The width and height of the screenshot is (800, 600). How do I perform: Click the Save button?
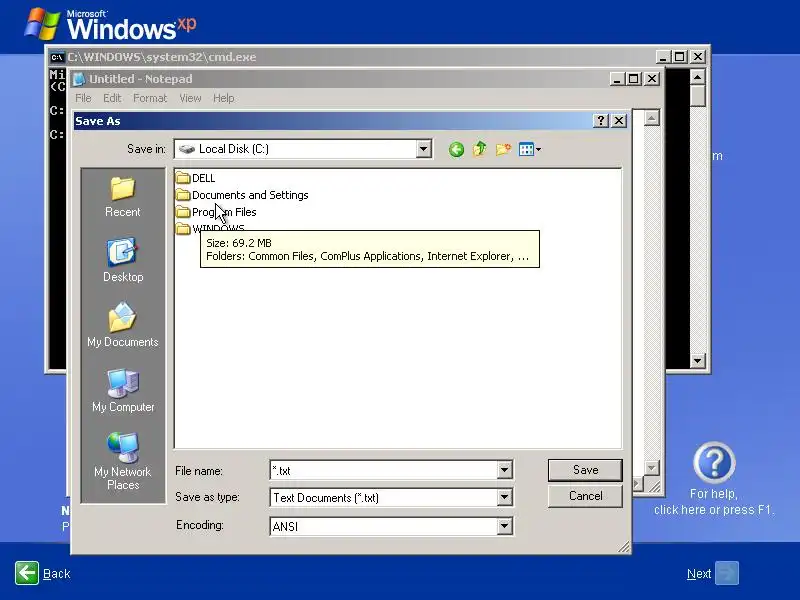pyautogui.click(x=585, y=470)
